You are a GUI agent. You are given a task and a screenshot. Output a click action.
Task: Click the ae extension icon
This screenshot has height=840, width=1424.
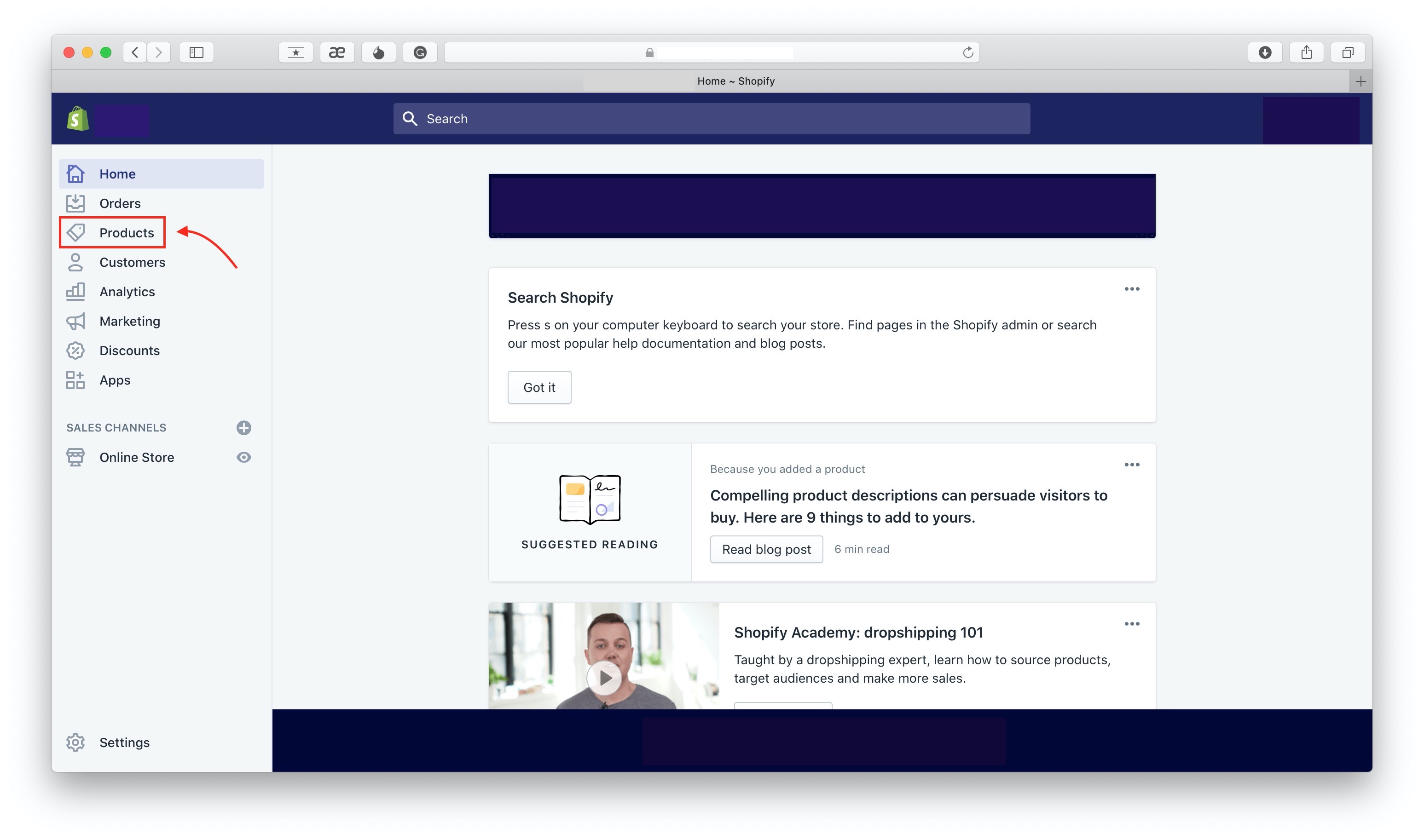coord(337,52)
